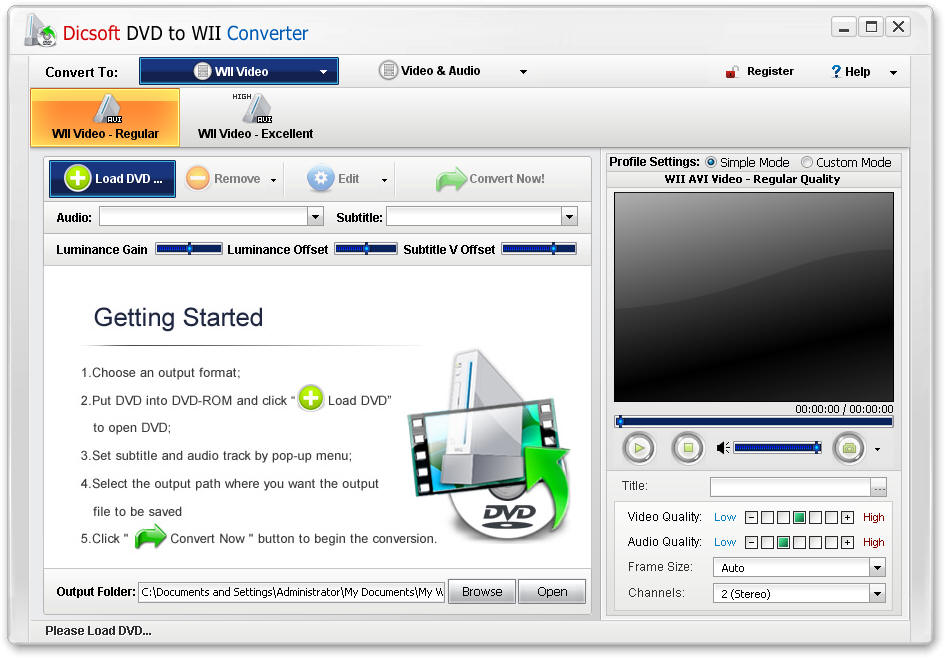Open the Channels dropdown
The width and height of the screenshot is (945, 658).
coord(878,594)
